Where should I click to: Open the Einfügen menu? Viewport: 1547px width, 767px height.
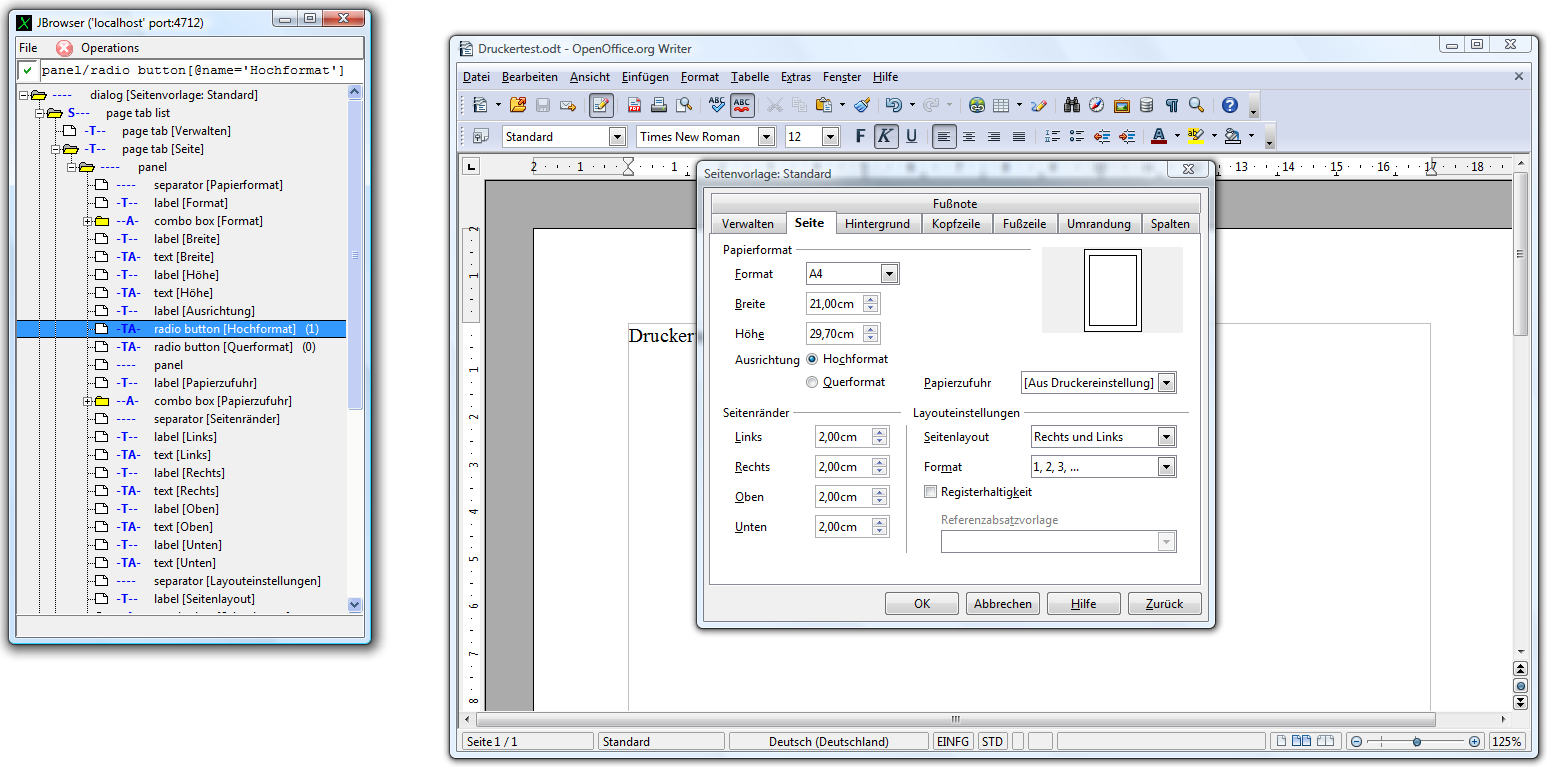click(x=645, y=77)
